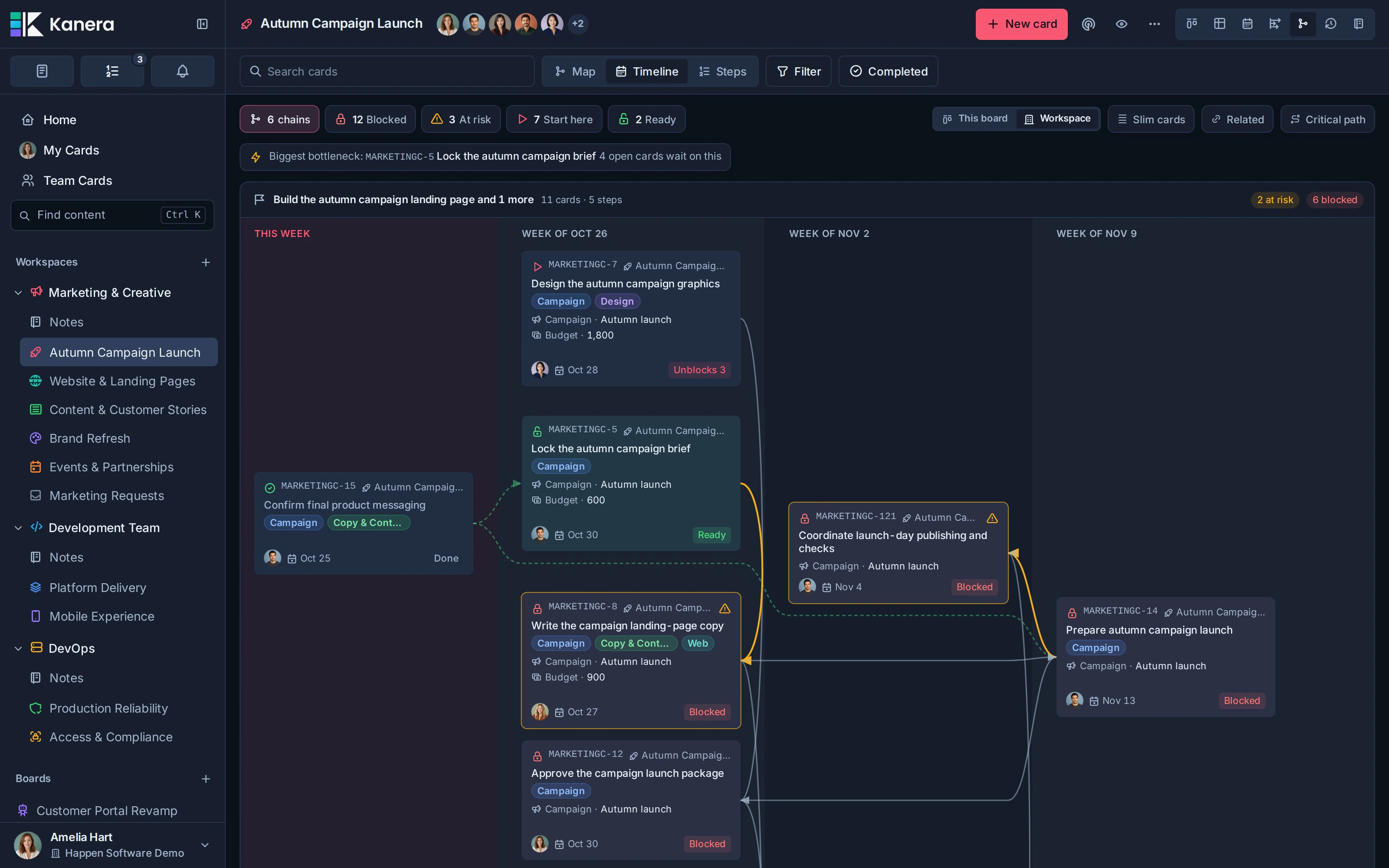Select the Timeline tab

point(647,71)
